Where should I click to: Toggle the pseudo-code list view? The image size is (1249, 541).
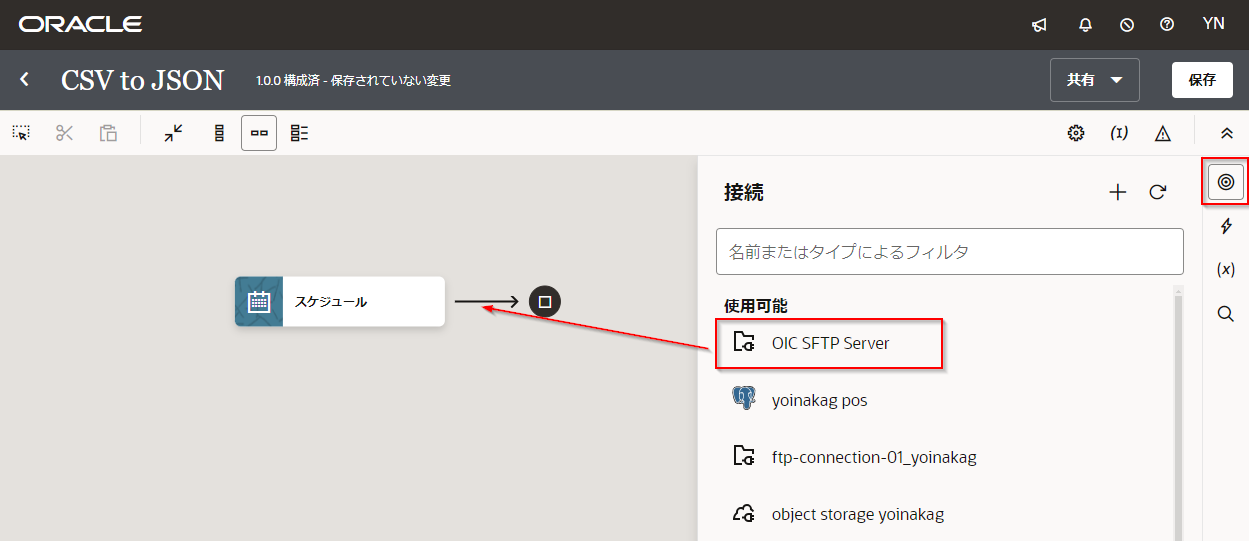pyautogui.click(x=299, y=133)
